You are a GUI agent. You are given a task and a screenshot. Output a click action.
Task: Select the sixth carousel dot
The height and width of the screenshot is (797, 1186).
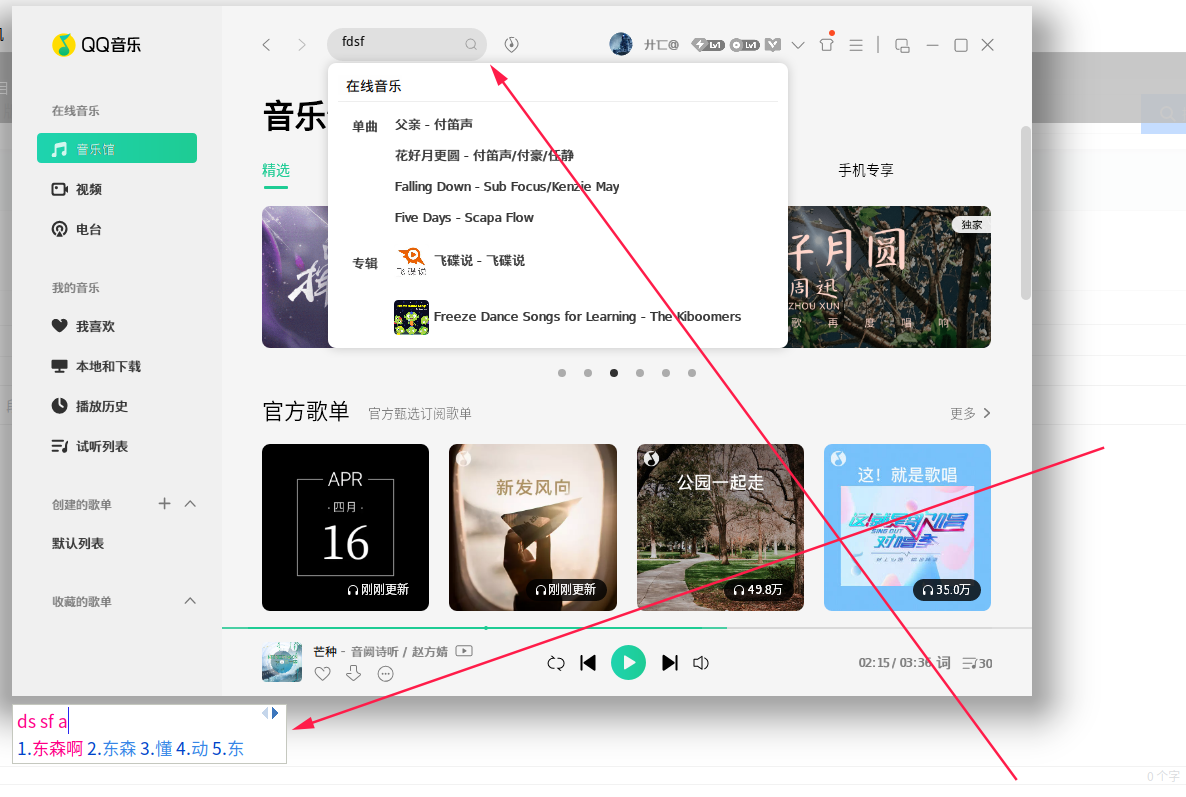[692, 373]
